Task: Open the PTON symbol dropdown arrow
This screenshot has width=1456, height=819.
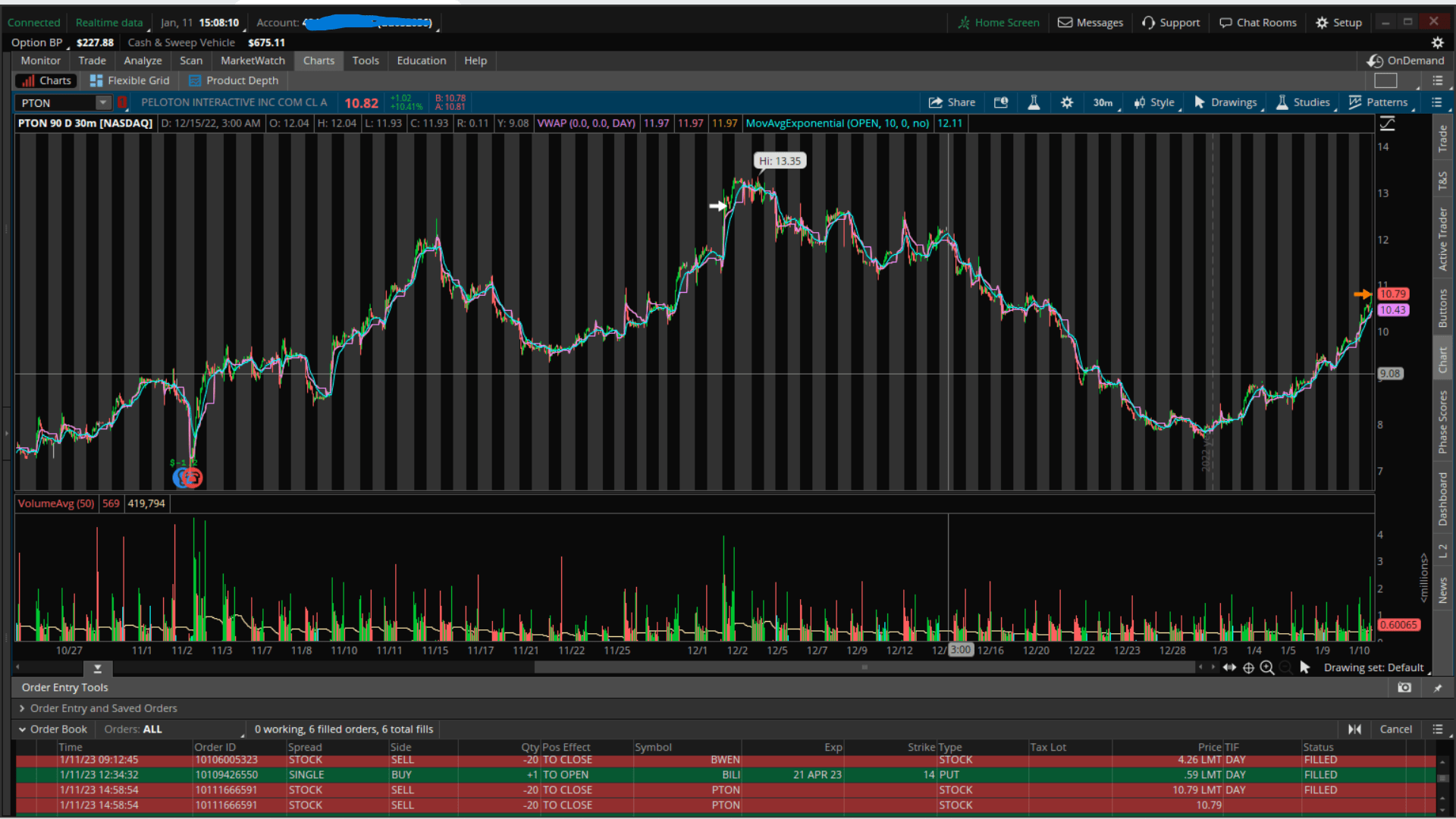Action: point(103,102)
